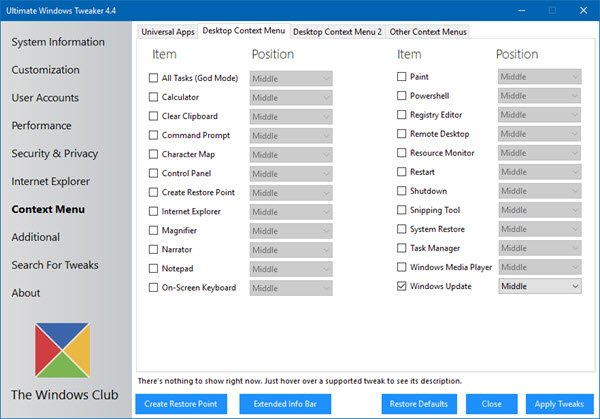The image size is (600, 419).
Task: Open the Extended Info Bar
Action: point(285,404)
